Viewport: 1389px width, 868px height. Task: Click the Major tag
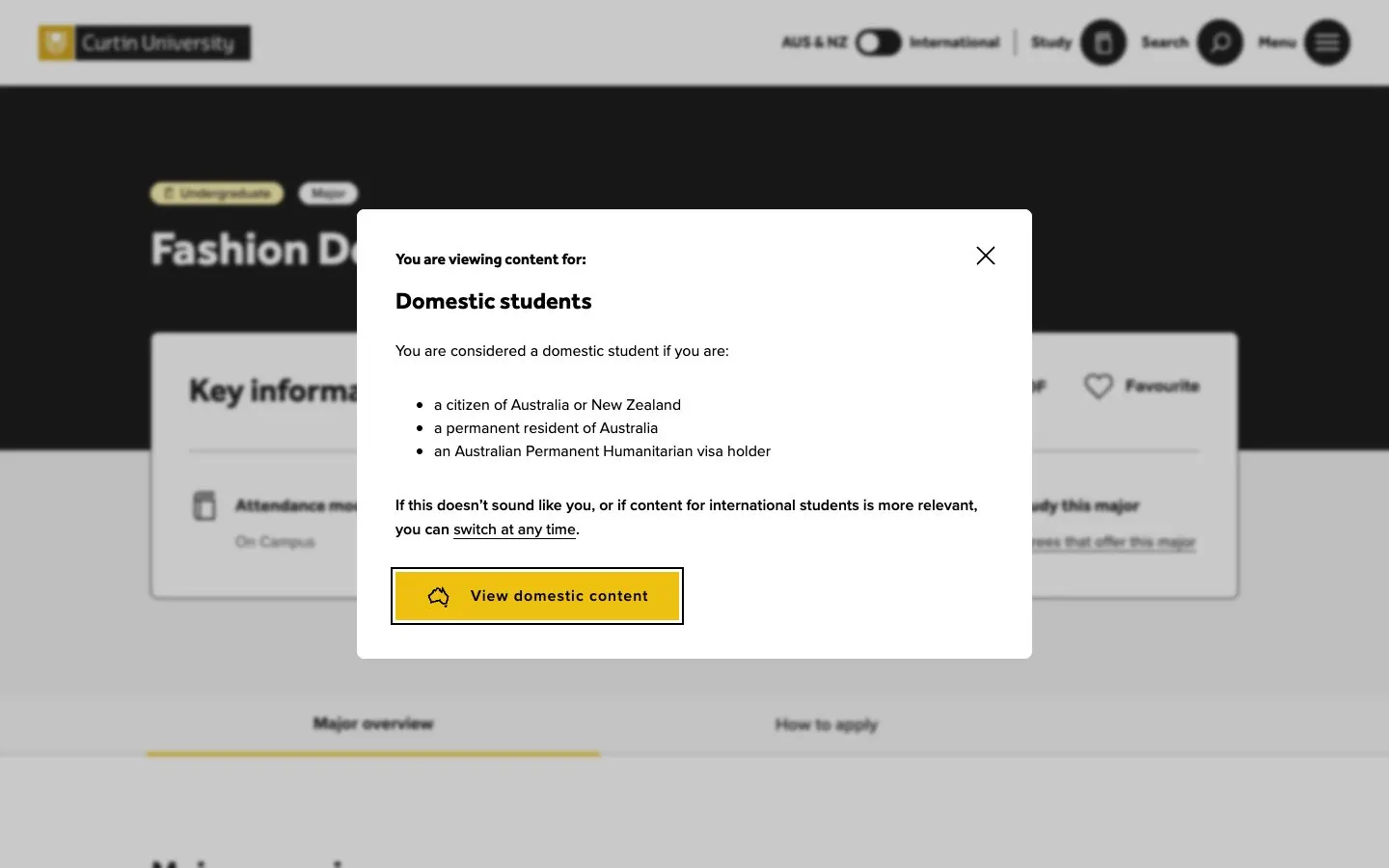pos(328,194)
